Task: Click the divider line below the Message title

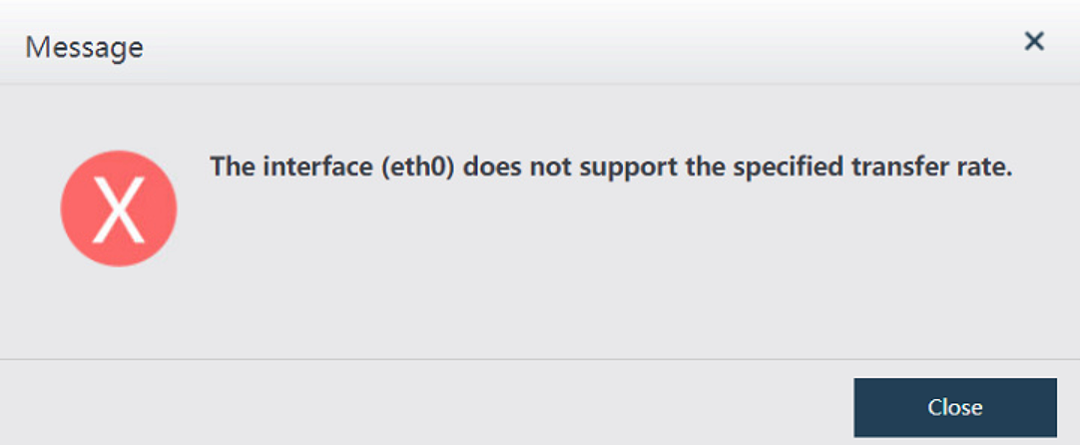Action: [x=540, y=84]
